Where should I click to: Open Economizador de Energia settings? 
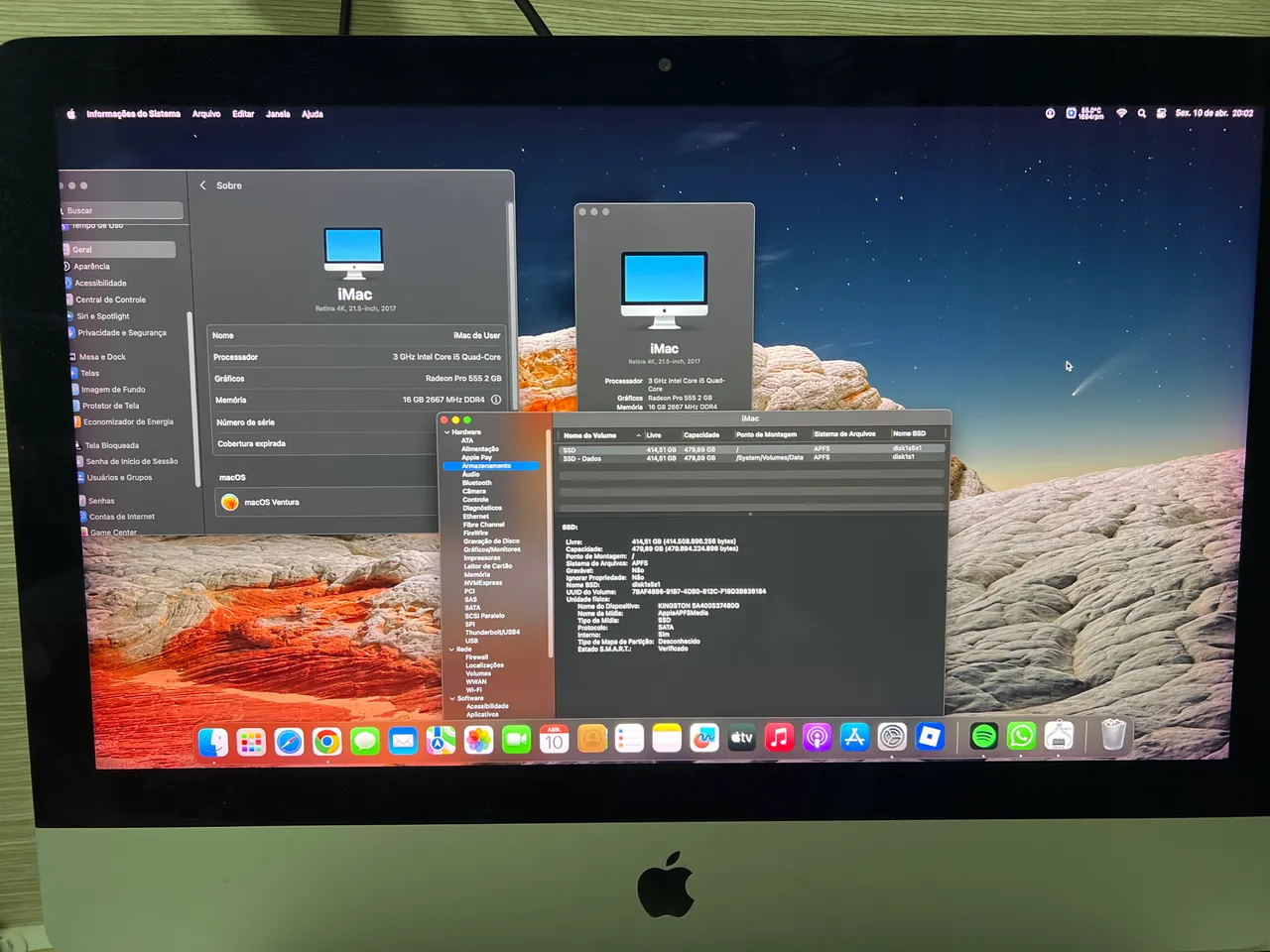point(127,421)
